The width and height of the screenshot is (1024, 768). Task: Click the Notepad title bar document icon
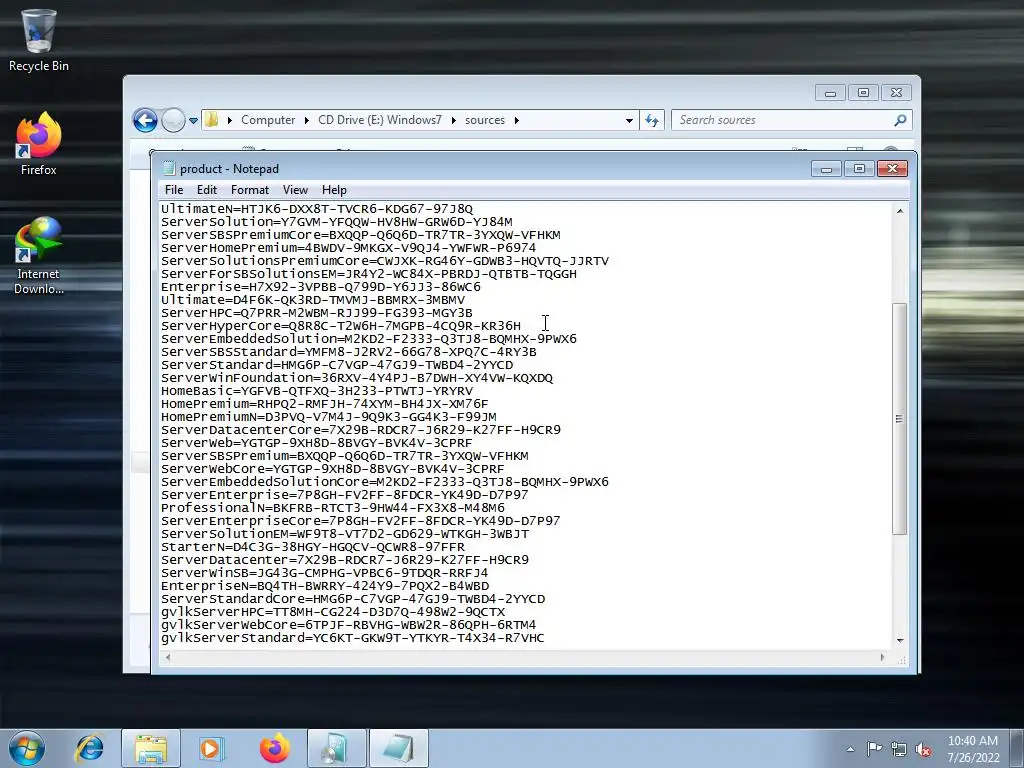pyautogui.click(x=169, y=168)
